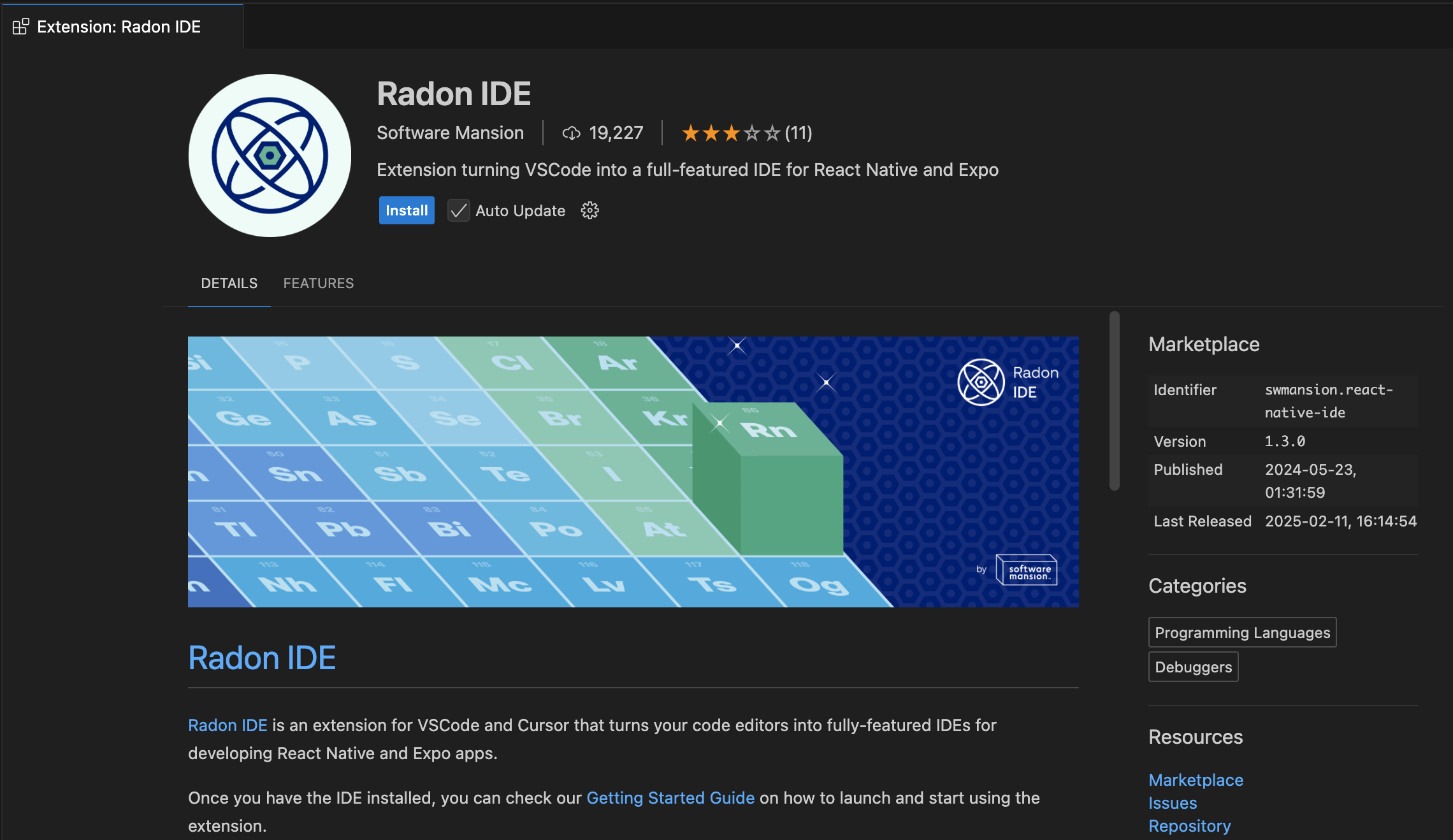This screenshot has width=1453, height=840.
Task: Click the details pane vertical scrollbar
Action: click(x=1114, y=402)
